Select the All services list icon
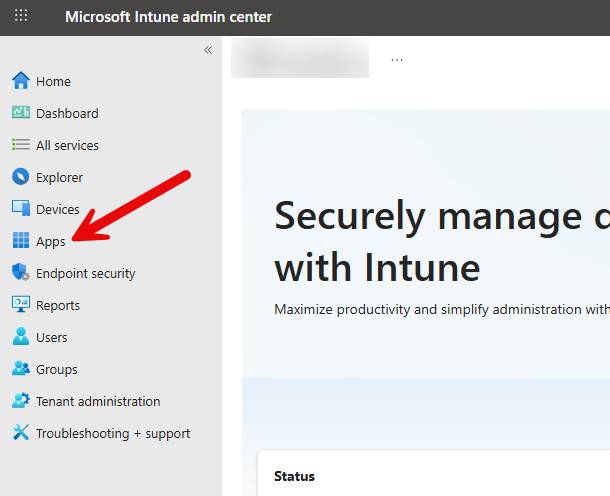 click(x=21, y=145)
